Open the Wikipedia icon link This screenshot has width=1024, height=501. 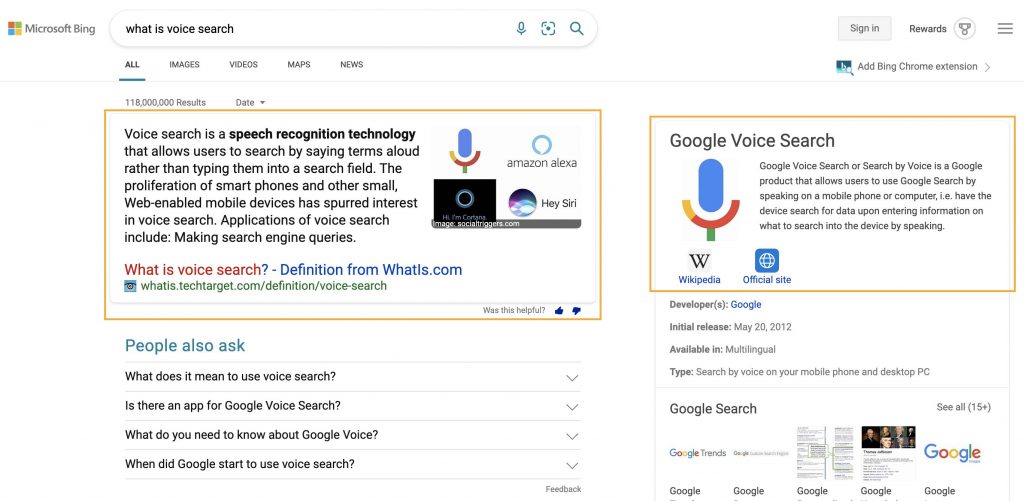pos(699,261)
